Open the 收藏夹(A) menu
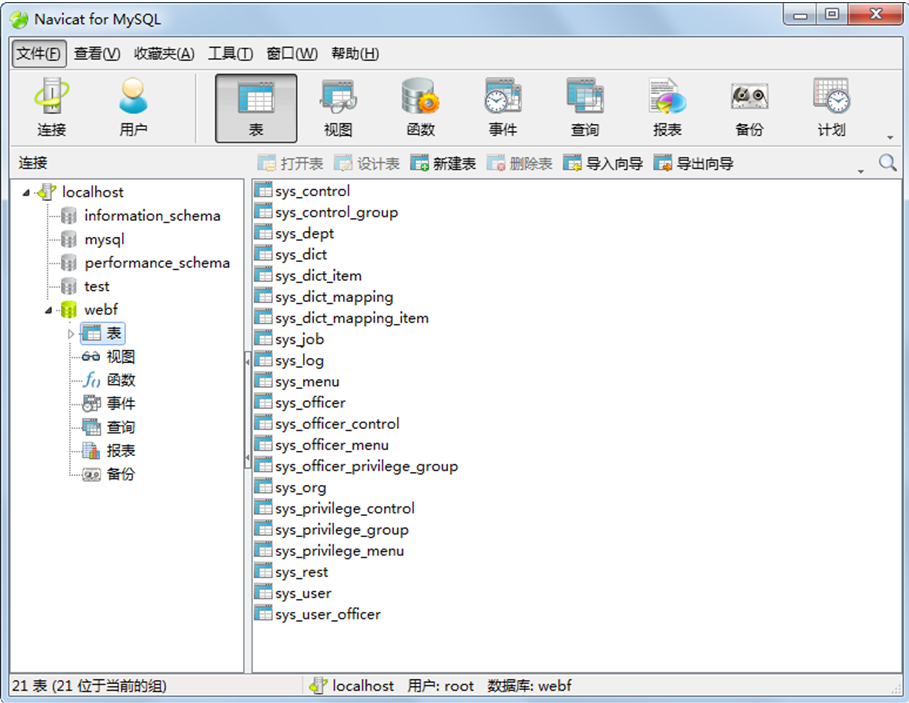 coord(164,54)
